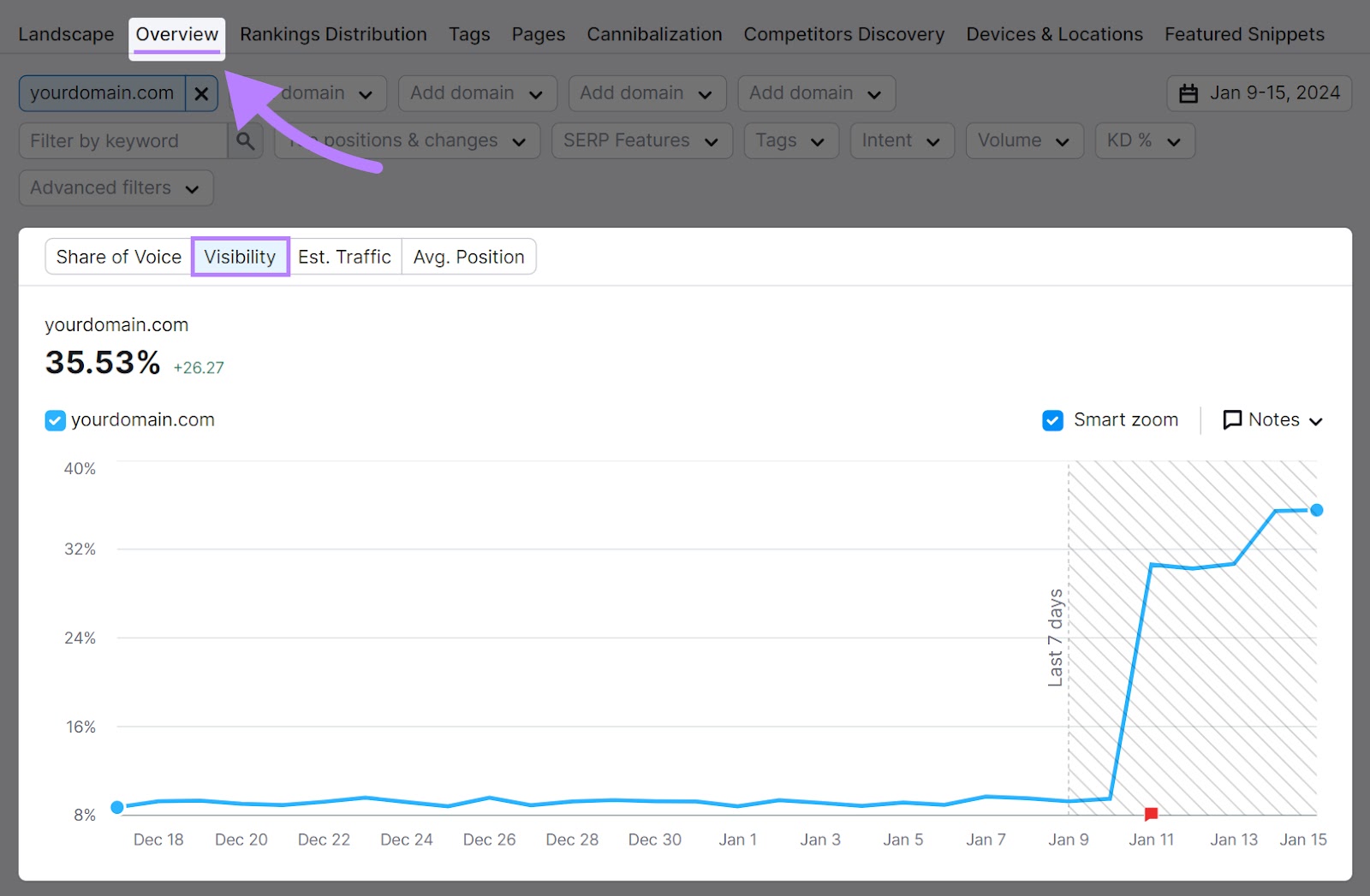The image size is (1370, 896).
Task: Uncheck the yourdomain.com chart checkbox
Action: click(x=55, y=420)
